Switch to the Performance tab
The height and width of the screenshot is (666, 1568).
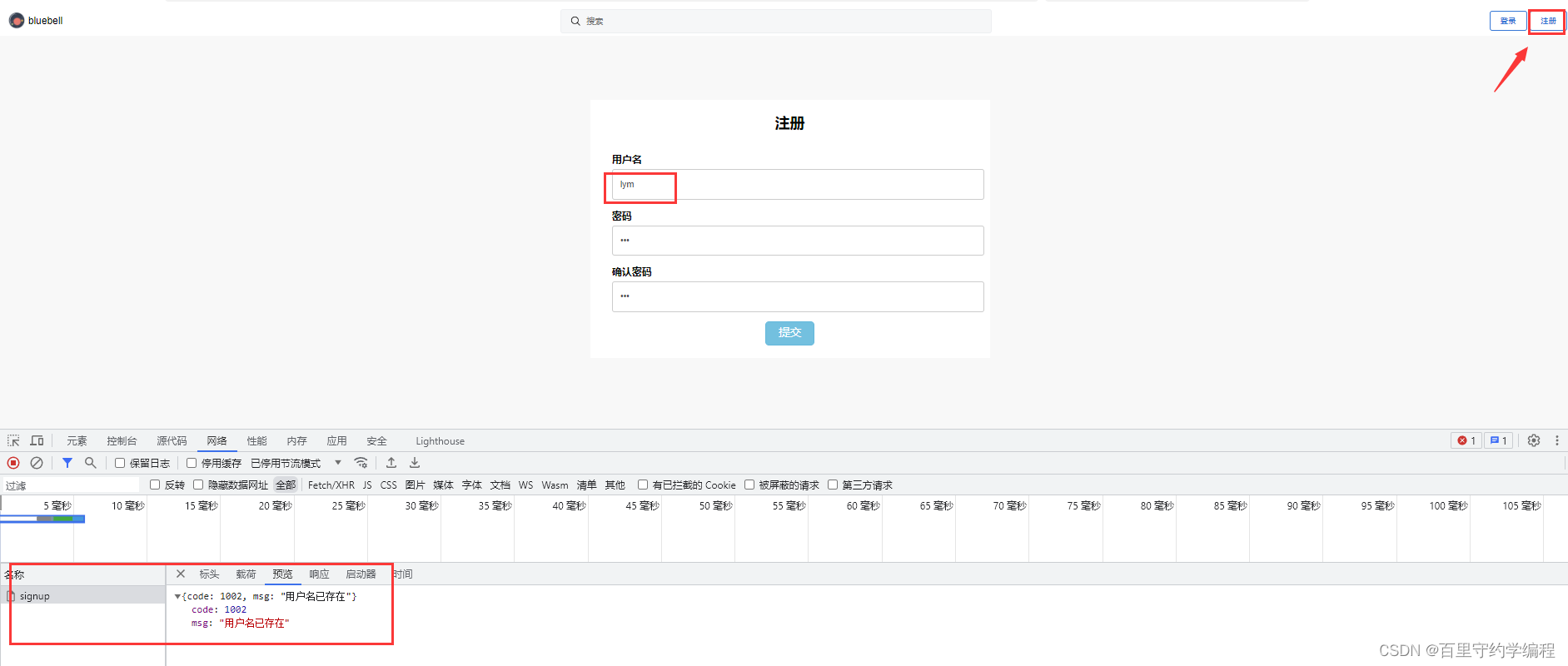[x=257, y=441]
